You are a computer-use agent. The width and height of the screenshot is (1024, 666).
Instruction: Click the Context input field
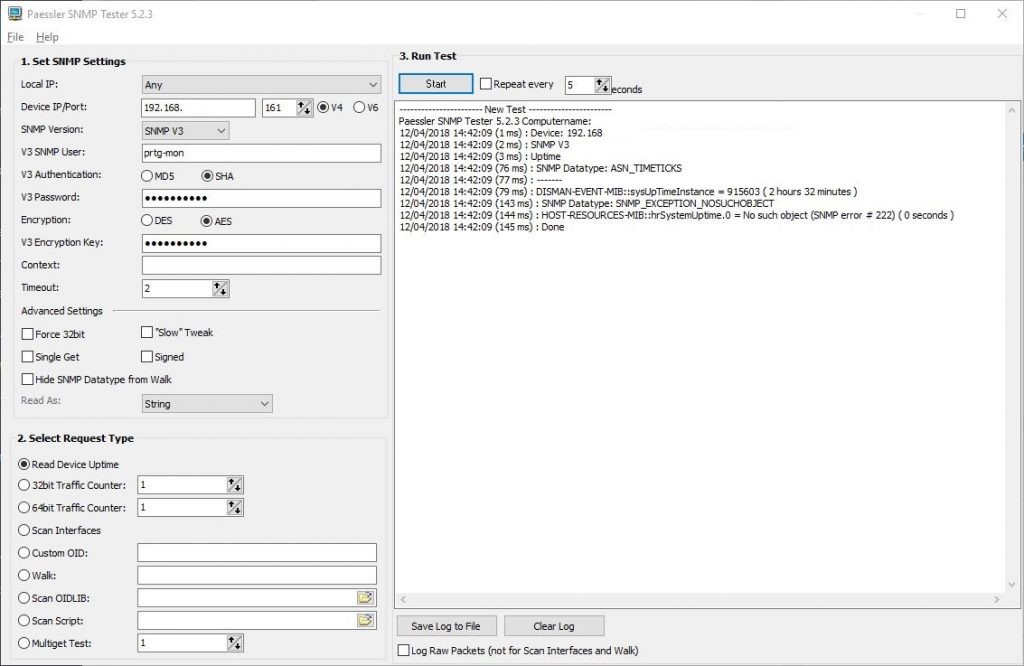click(x=261, y=265)
